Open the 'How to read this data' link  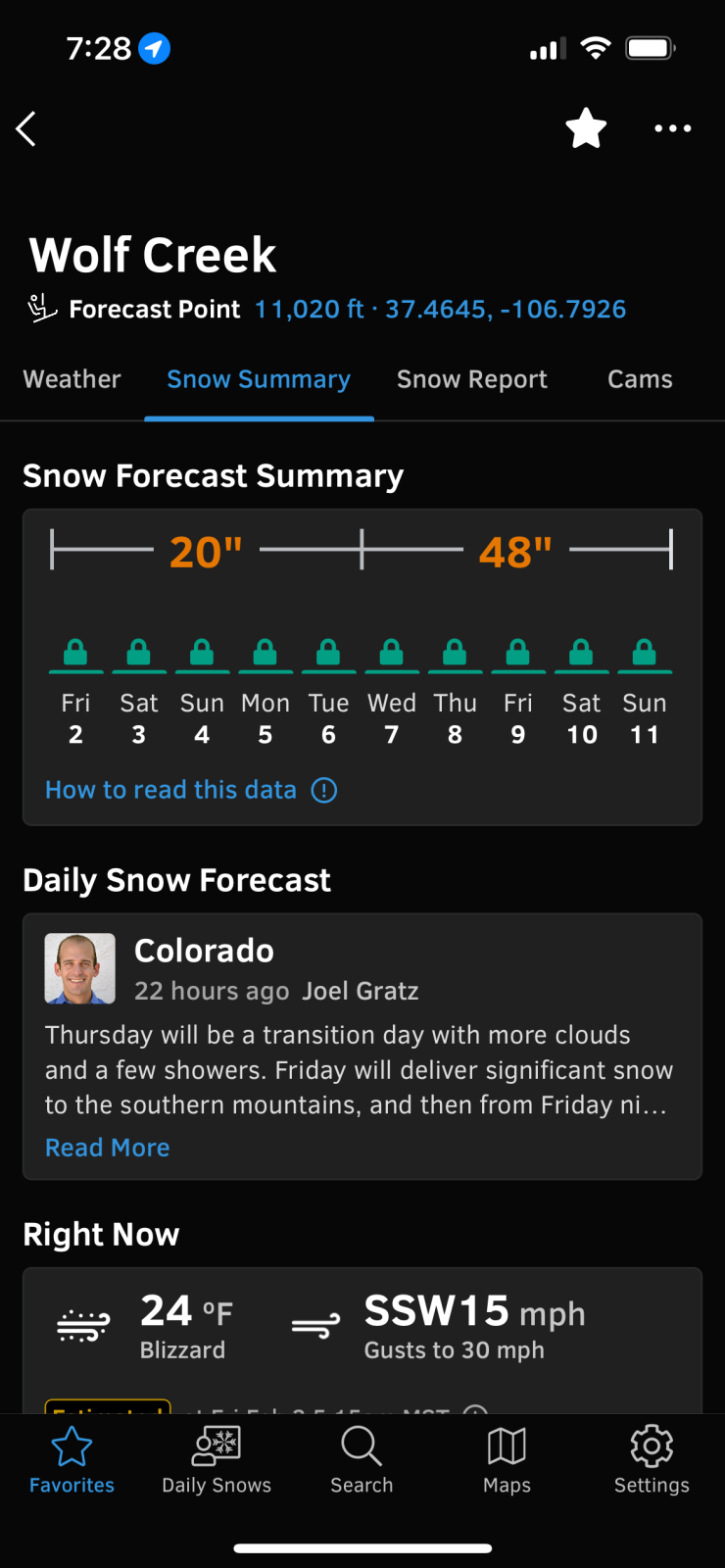pos(170,790)
